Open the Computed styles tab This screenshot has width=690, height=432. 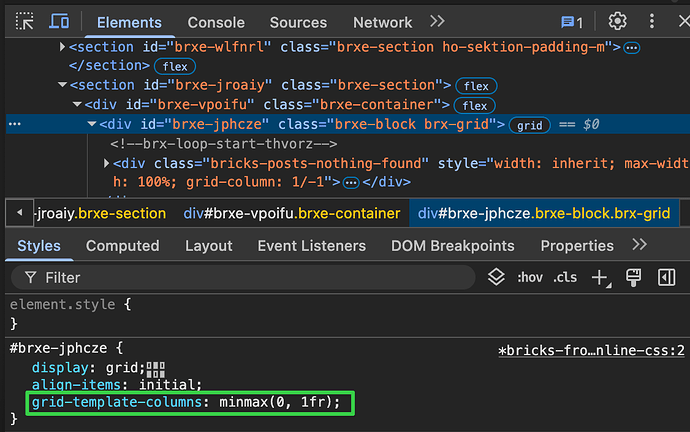(123, 245)
